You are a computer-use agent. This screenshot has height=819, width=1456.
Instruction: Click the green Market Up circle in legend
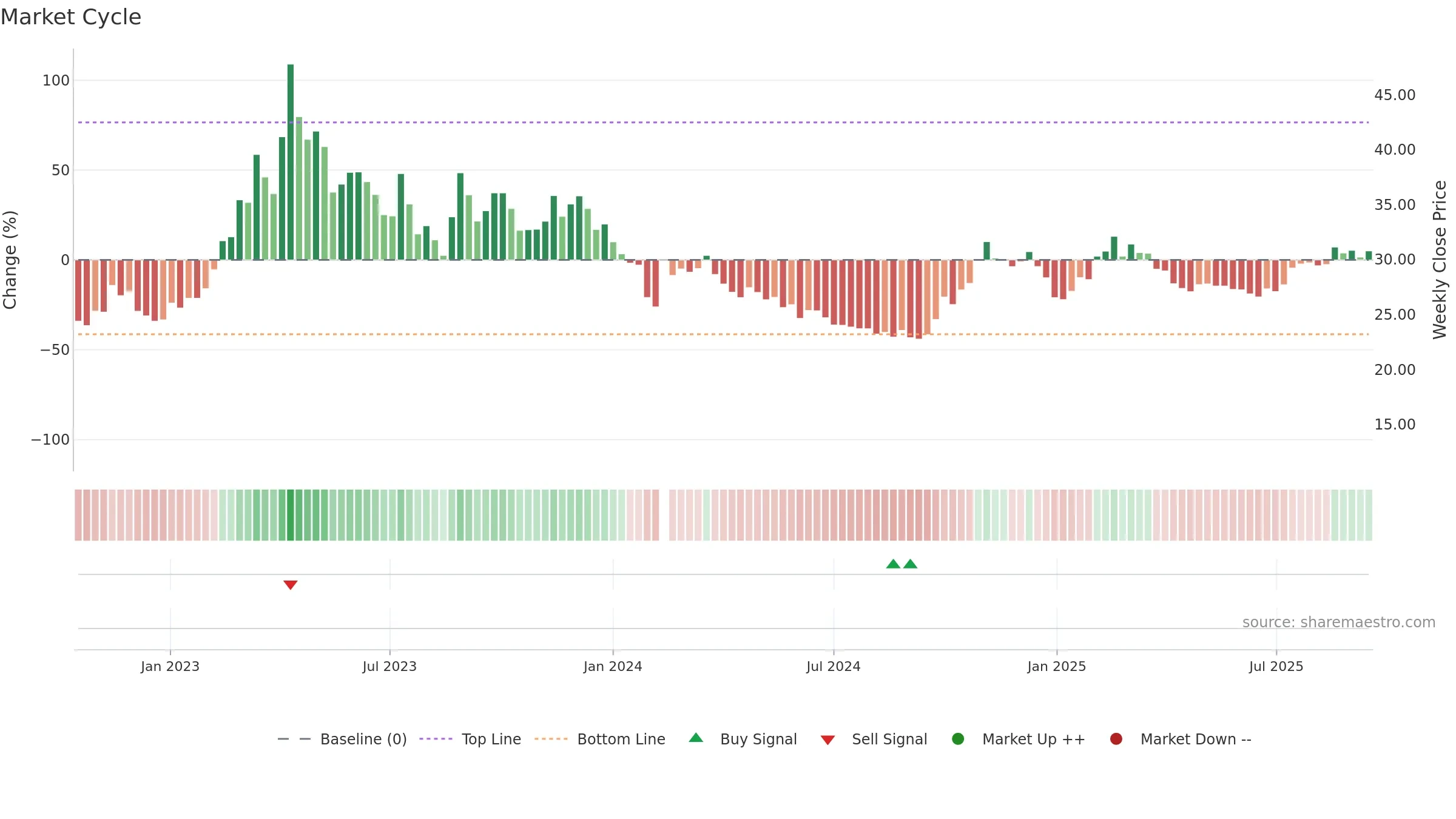click(x=958, y=739)
